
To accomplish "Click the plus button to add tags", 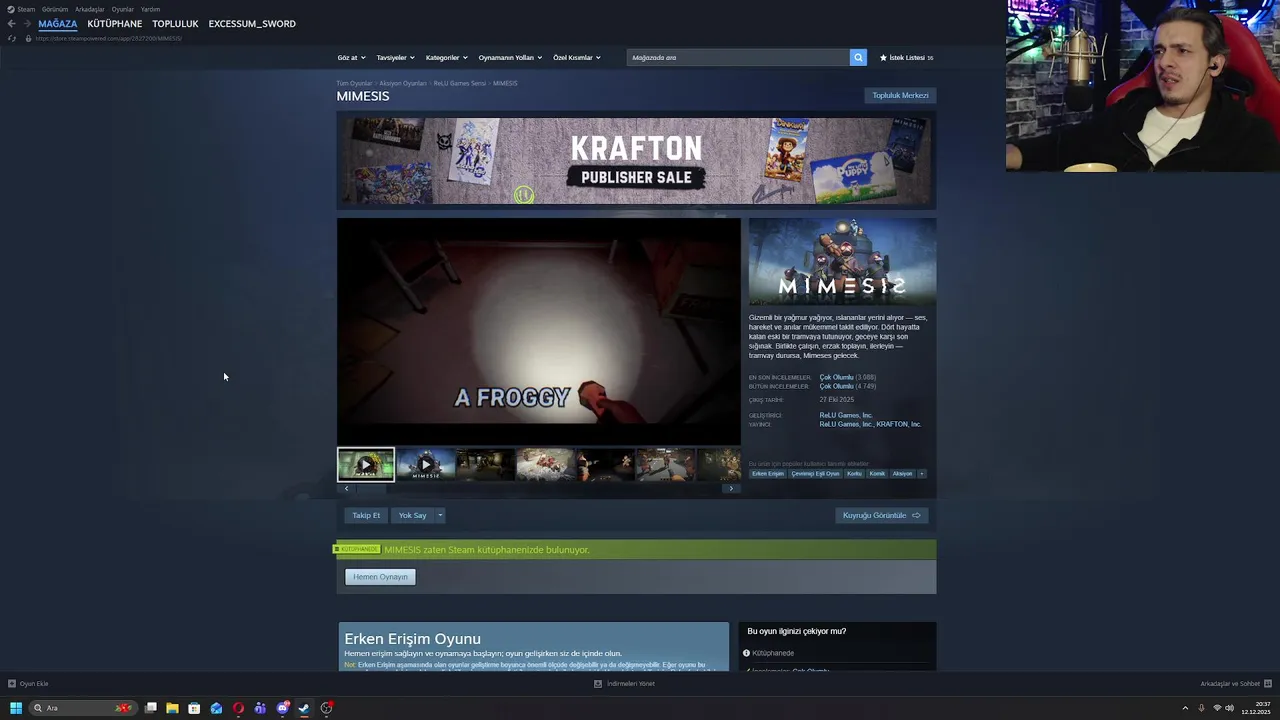I will tap(922, 474).
